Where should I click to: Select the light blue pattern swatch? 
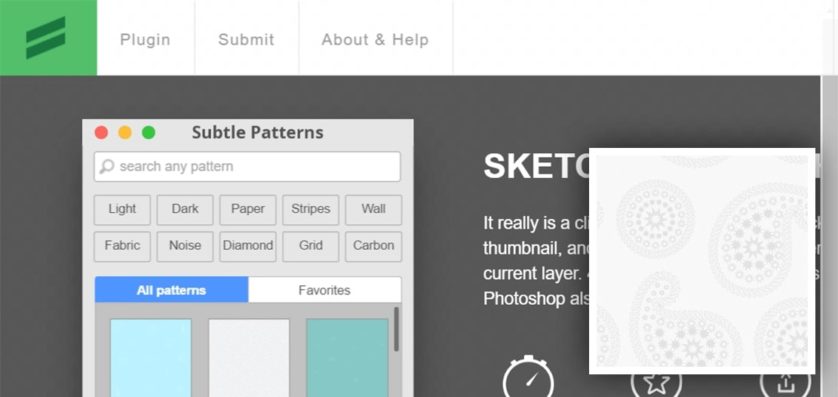[151, 358]
